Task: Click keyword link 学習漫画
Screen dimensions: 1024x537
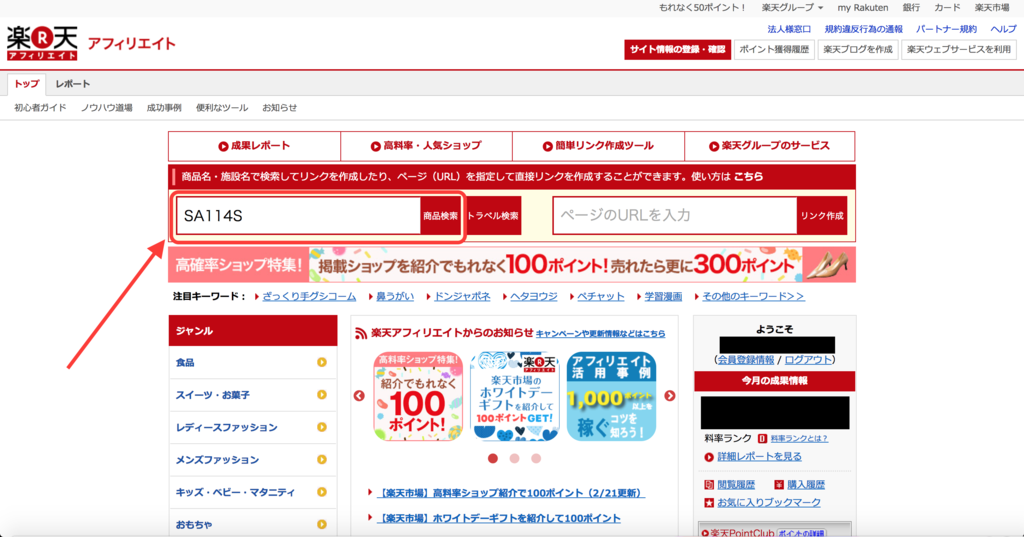Action: point(664,297)
